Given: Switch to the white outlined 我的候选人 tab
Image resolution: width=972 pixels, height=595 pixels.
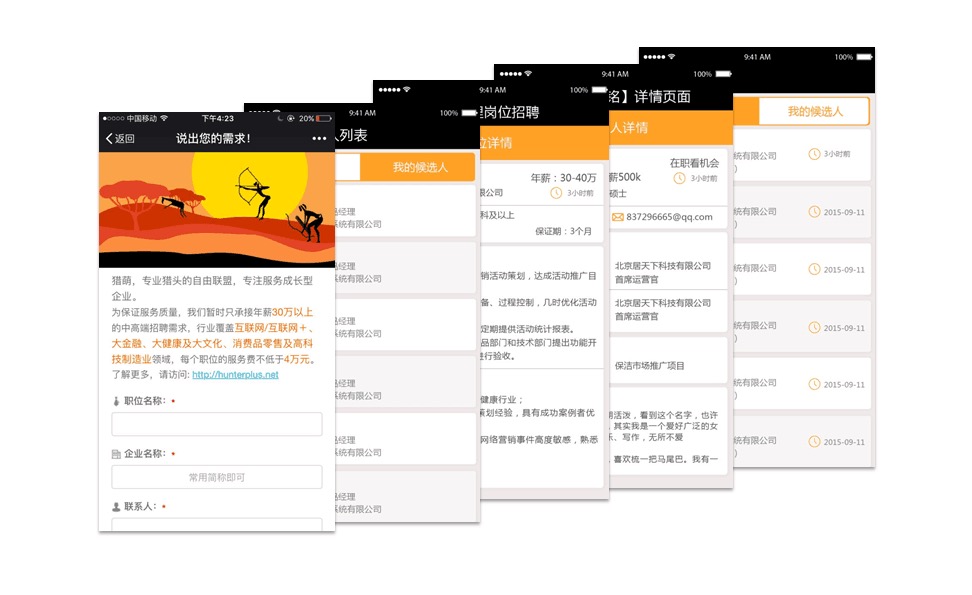Looking at the screenshot, I should pyautogui.click(x=814, y=112).
